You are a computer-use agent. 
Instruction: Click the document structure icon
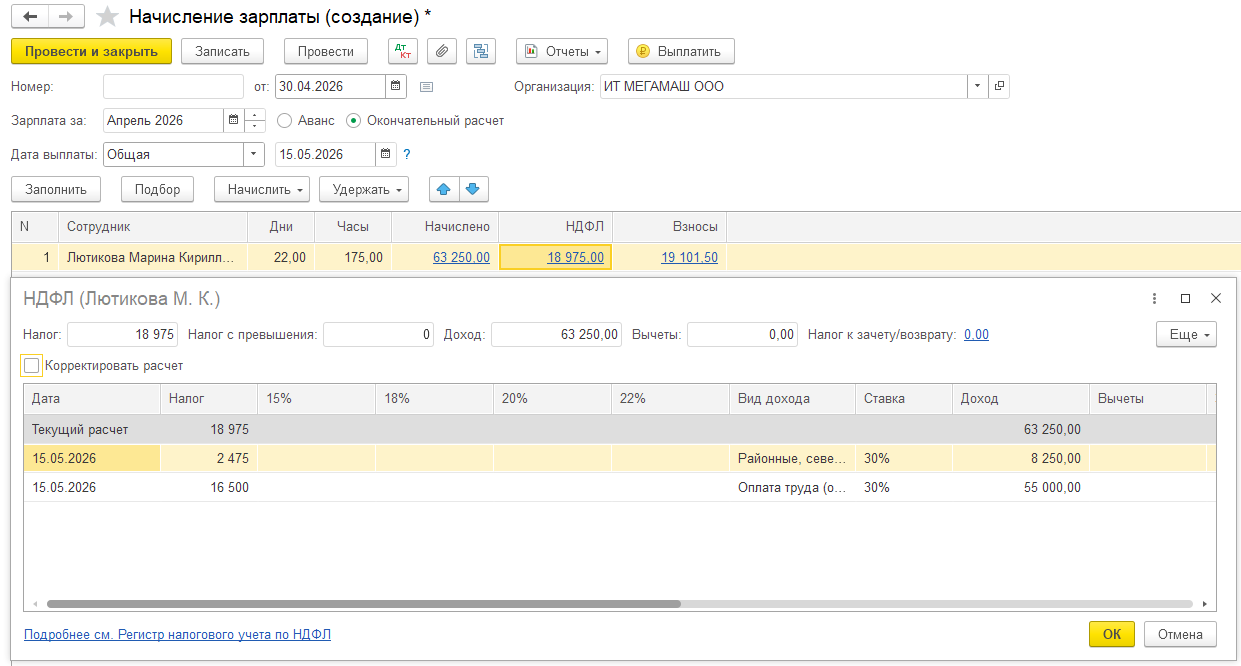coord(481,51)
